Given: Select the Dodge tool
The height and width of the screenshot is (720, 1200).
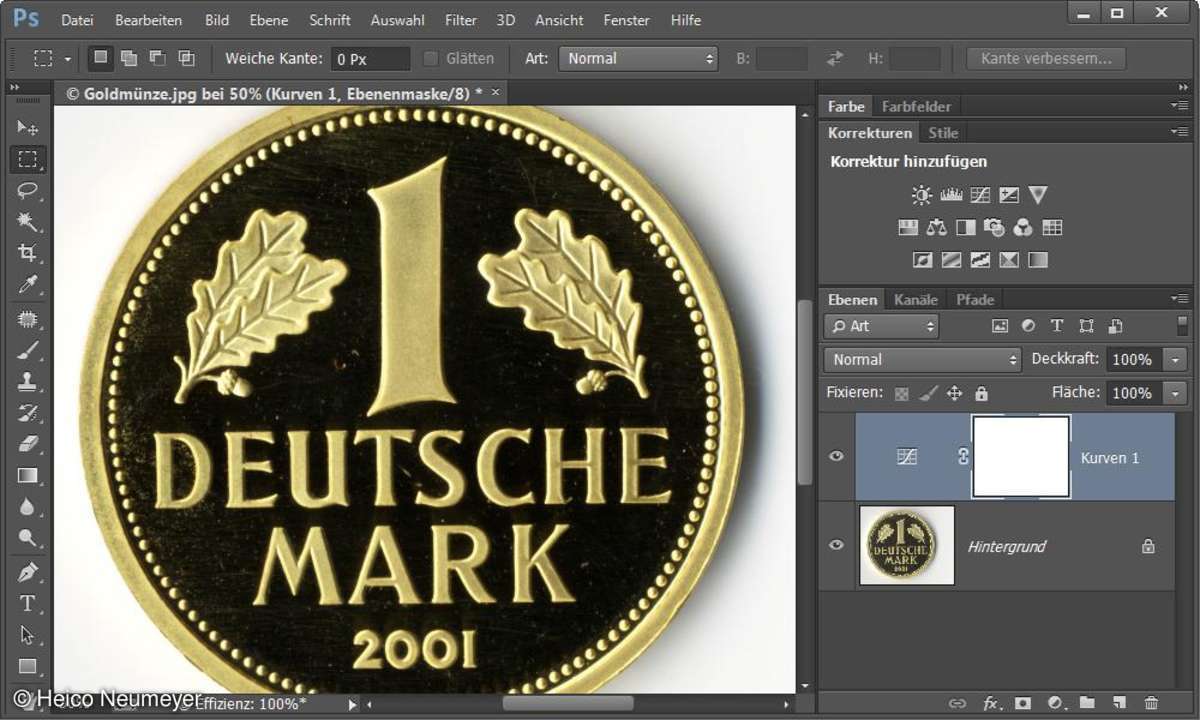Looking at the screenshot, I should tap(27, 539).
